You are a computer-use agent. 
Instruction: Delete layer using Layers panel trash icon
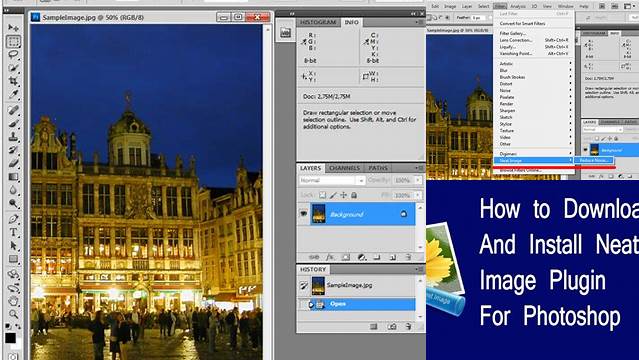pyautogui.click(x=408, y=257)
